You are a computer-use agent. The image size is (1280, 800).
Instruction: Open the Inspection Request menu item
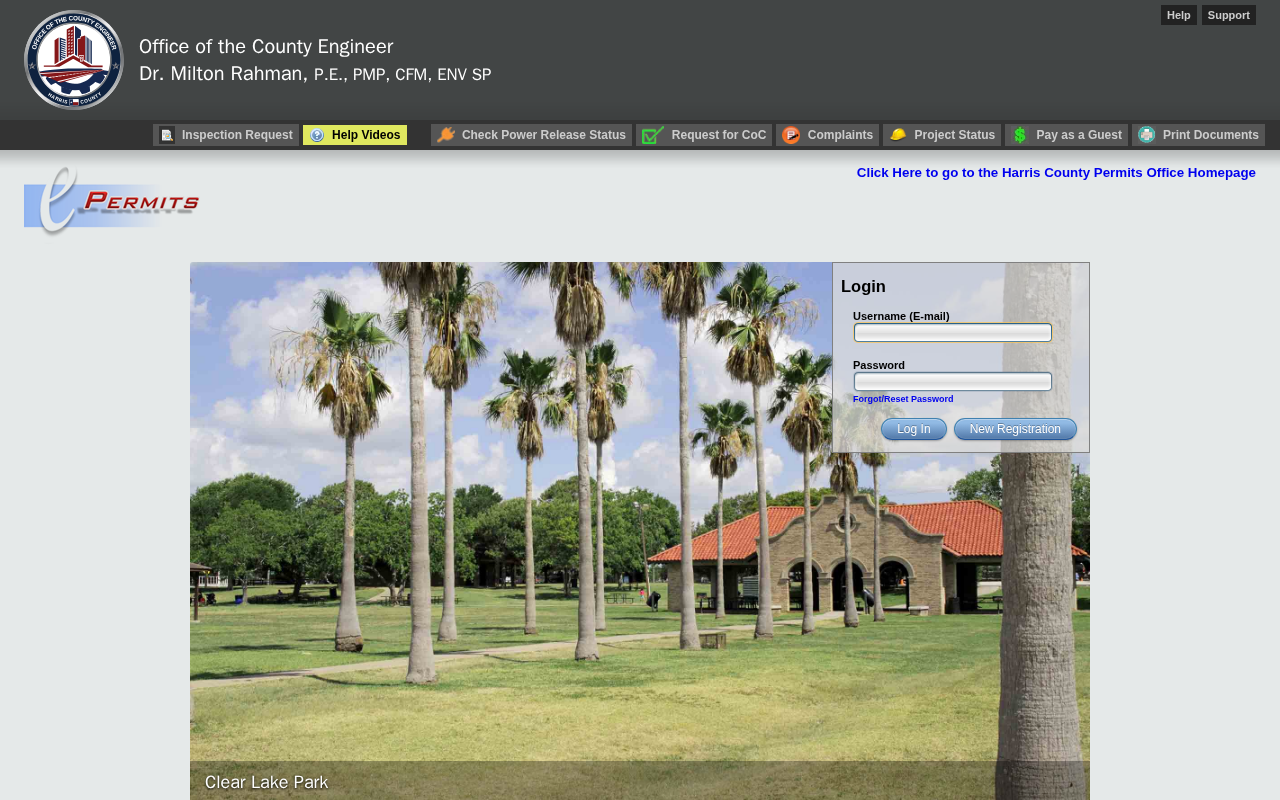(226, 135)
